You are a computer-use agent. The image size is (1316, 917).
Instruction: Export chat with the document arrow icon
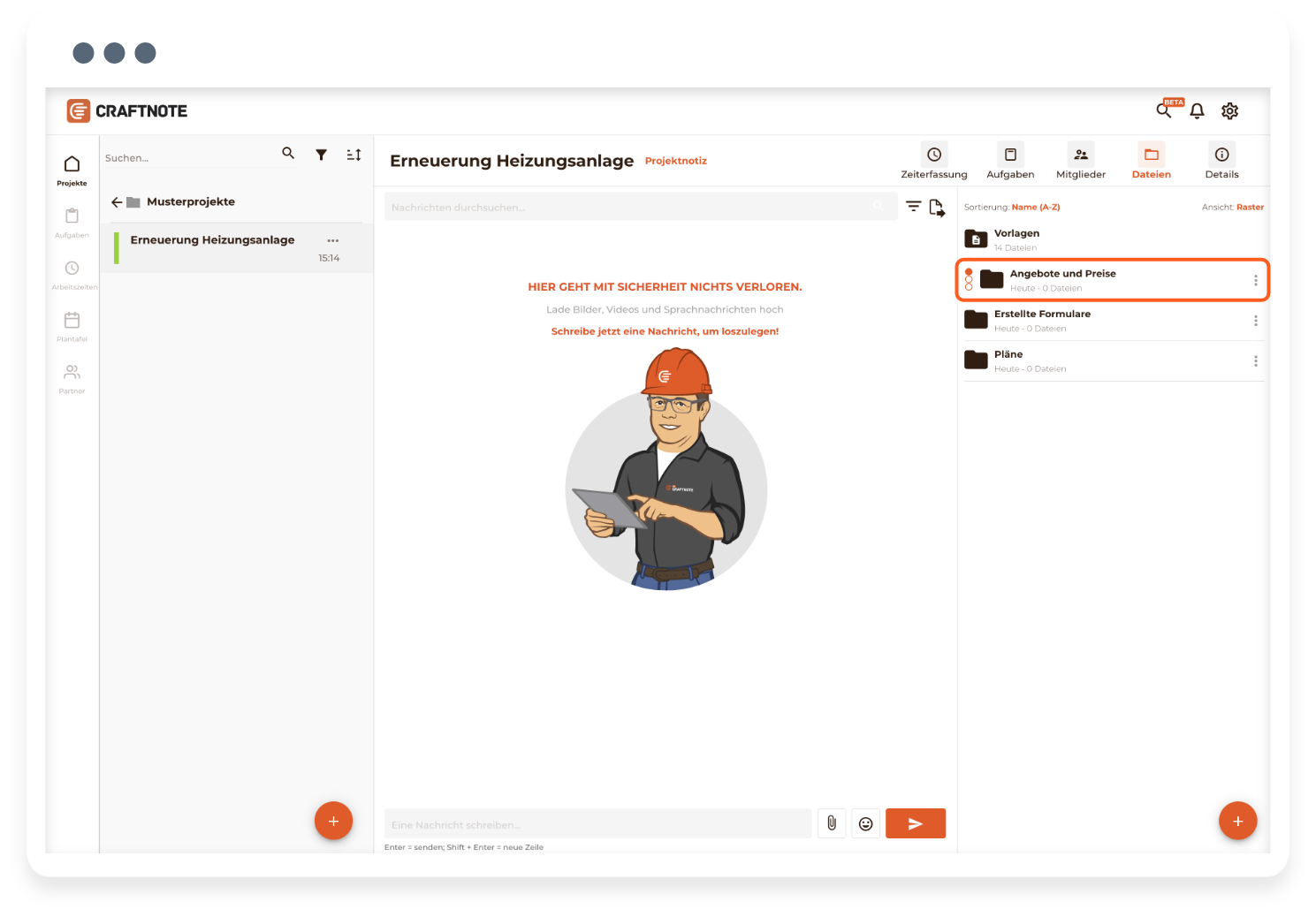(937, 208)
